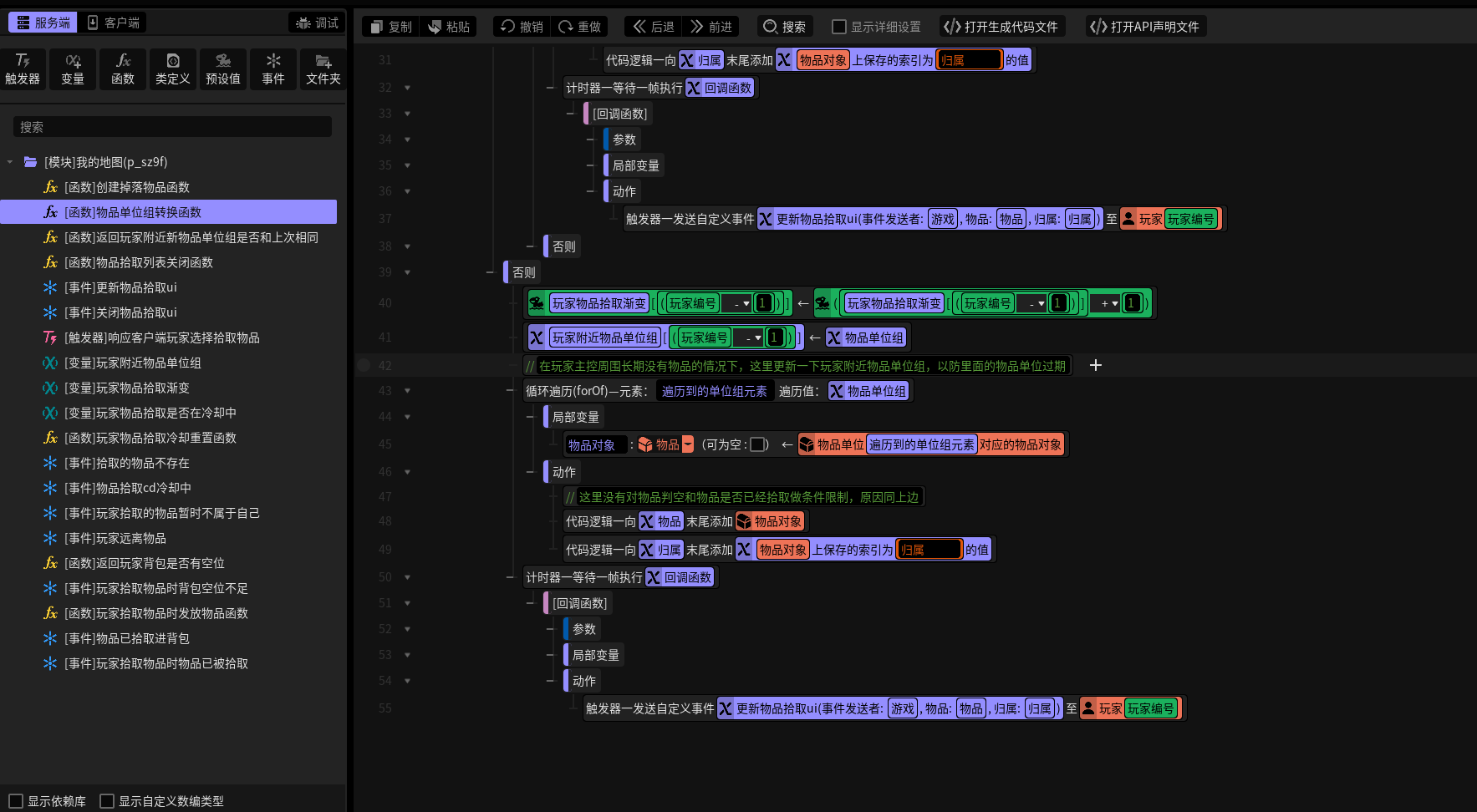Collapse line 33 [回调函数] arrow
1477x812 pixels.
point(408,114)
